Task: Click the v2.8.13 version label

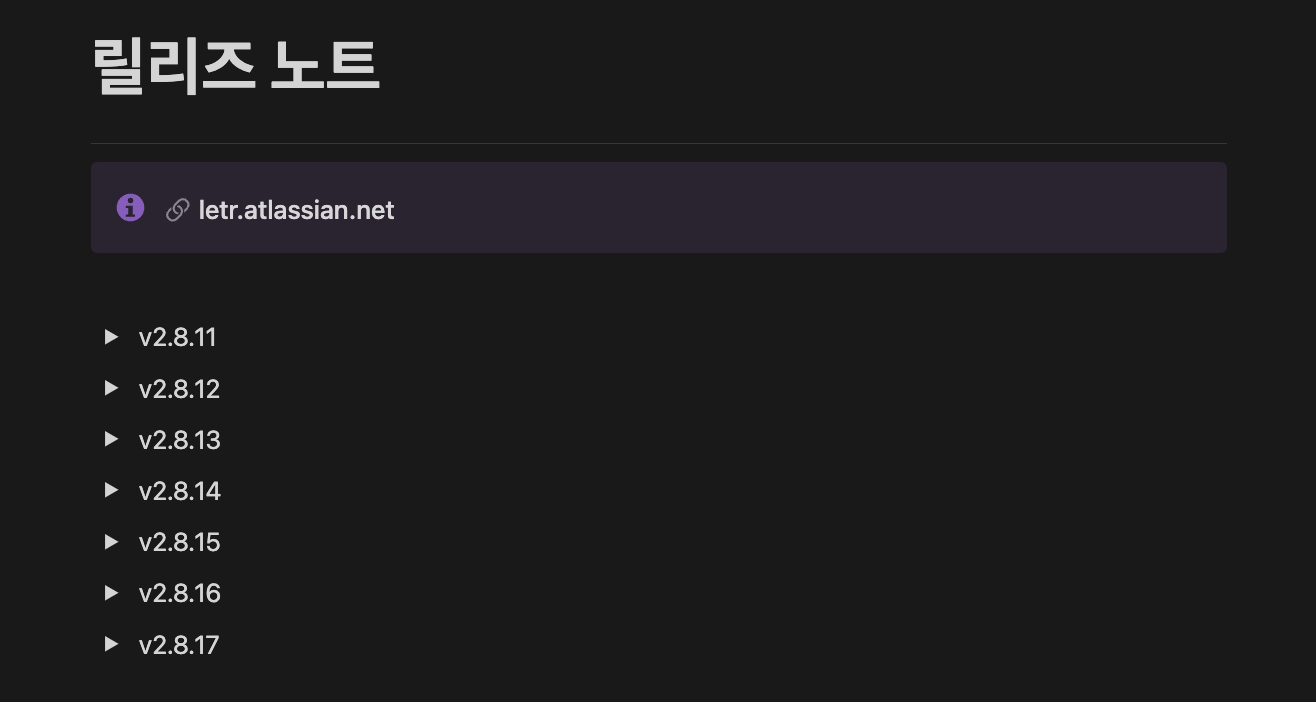Action: tap(179, 440)
